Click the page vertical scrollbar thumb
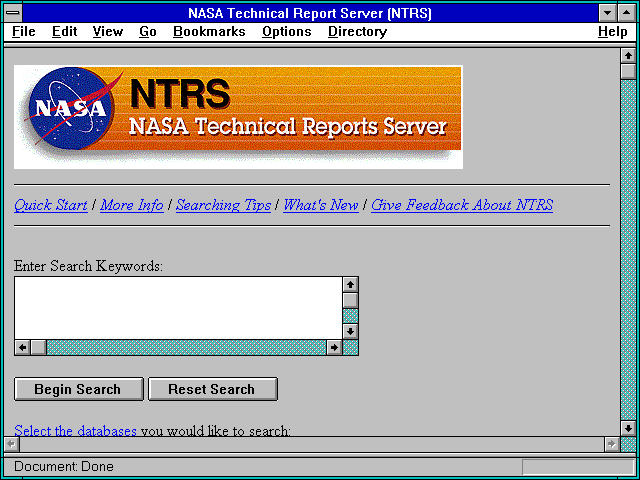Screen dimensions: 640x480 click(x=628, y=71)
